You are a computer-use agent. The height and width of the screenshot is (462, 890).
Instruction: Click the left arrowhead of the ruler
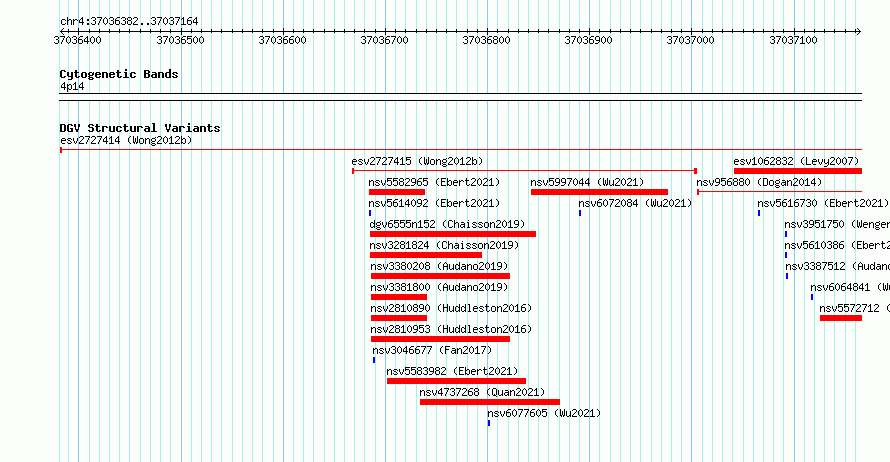[62, 32]
